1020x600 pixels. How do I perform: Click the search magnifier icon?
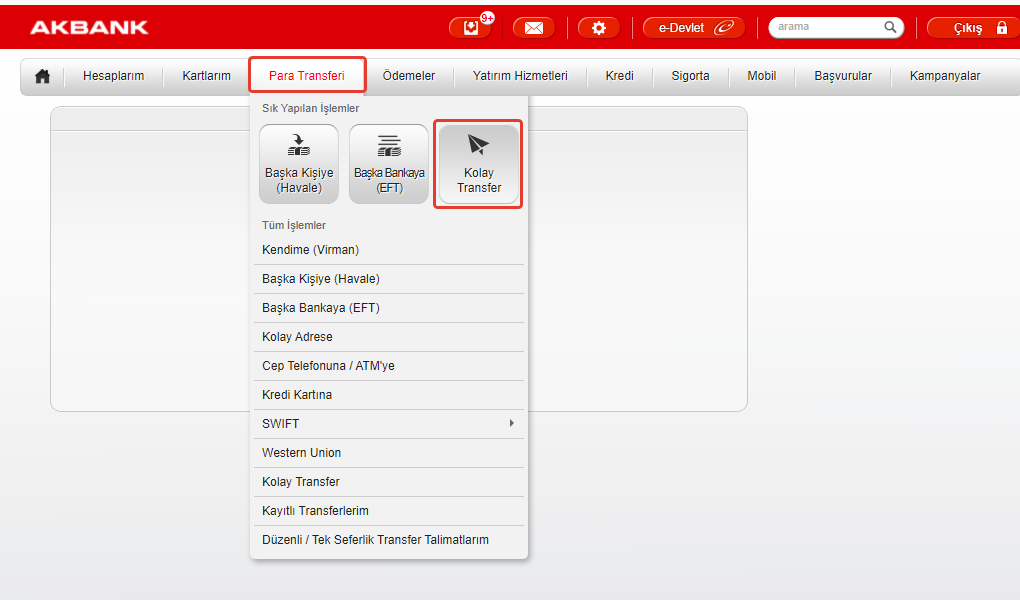click(890, 27)
